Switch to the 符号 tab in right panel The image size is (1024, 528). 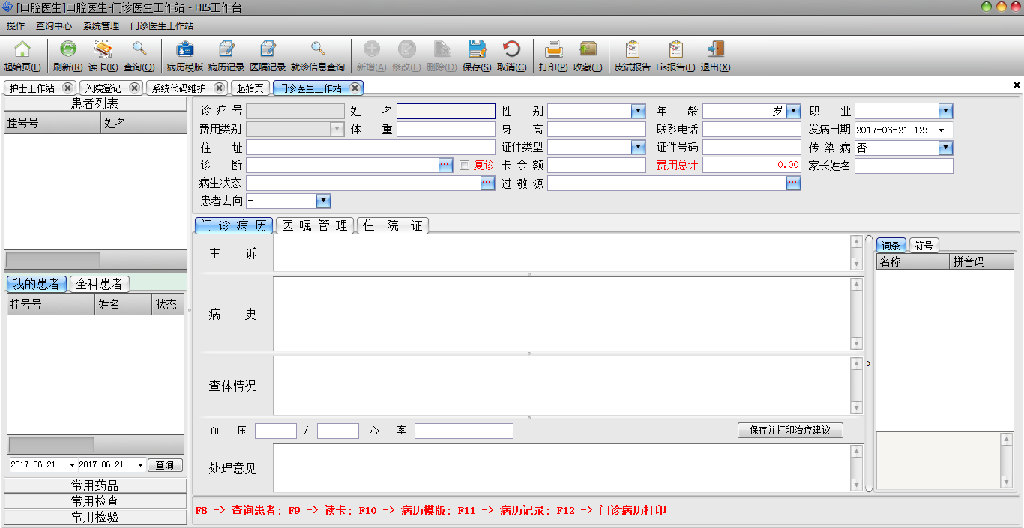click(x=924, y=245)
